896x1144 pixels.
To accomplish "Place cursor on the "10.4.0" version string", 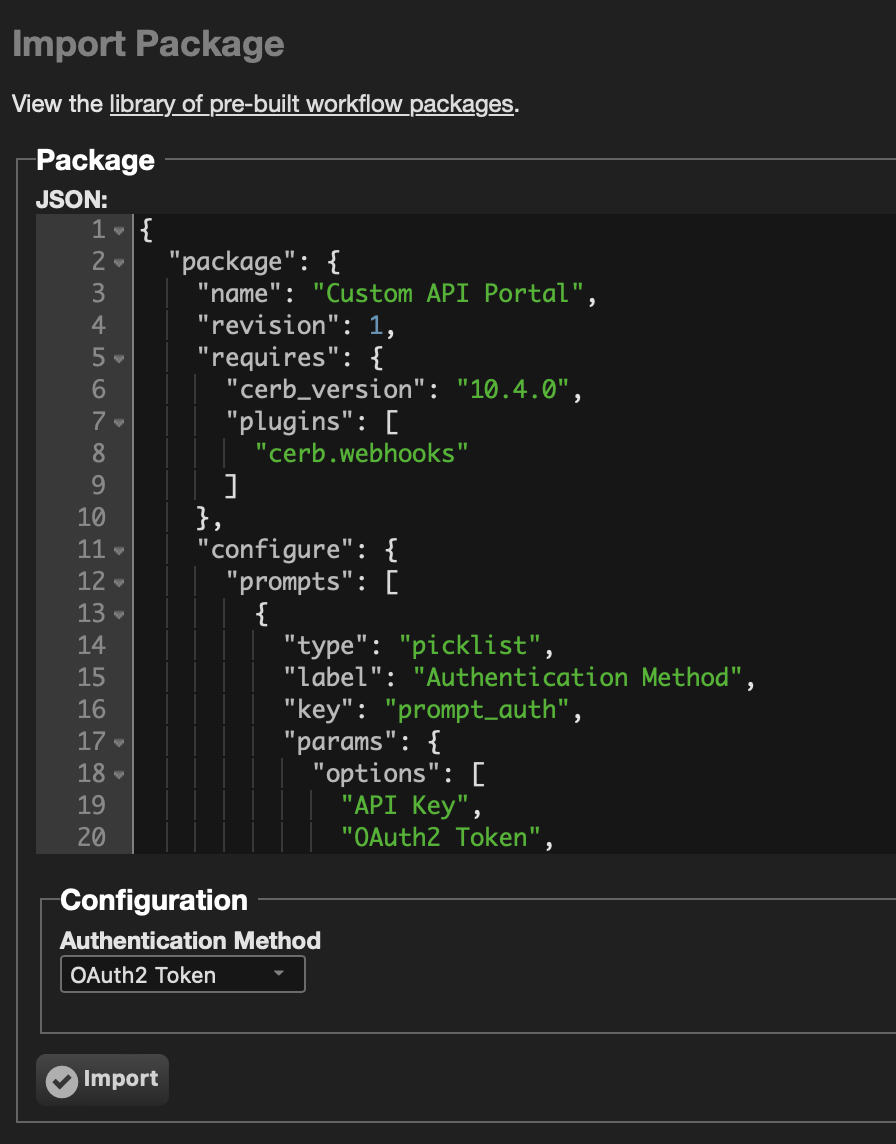I will (x=512, y=390).
